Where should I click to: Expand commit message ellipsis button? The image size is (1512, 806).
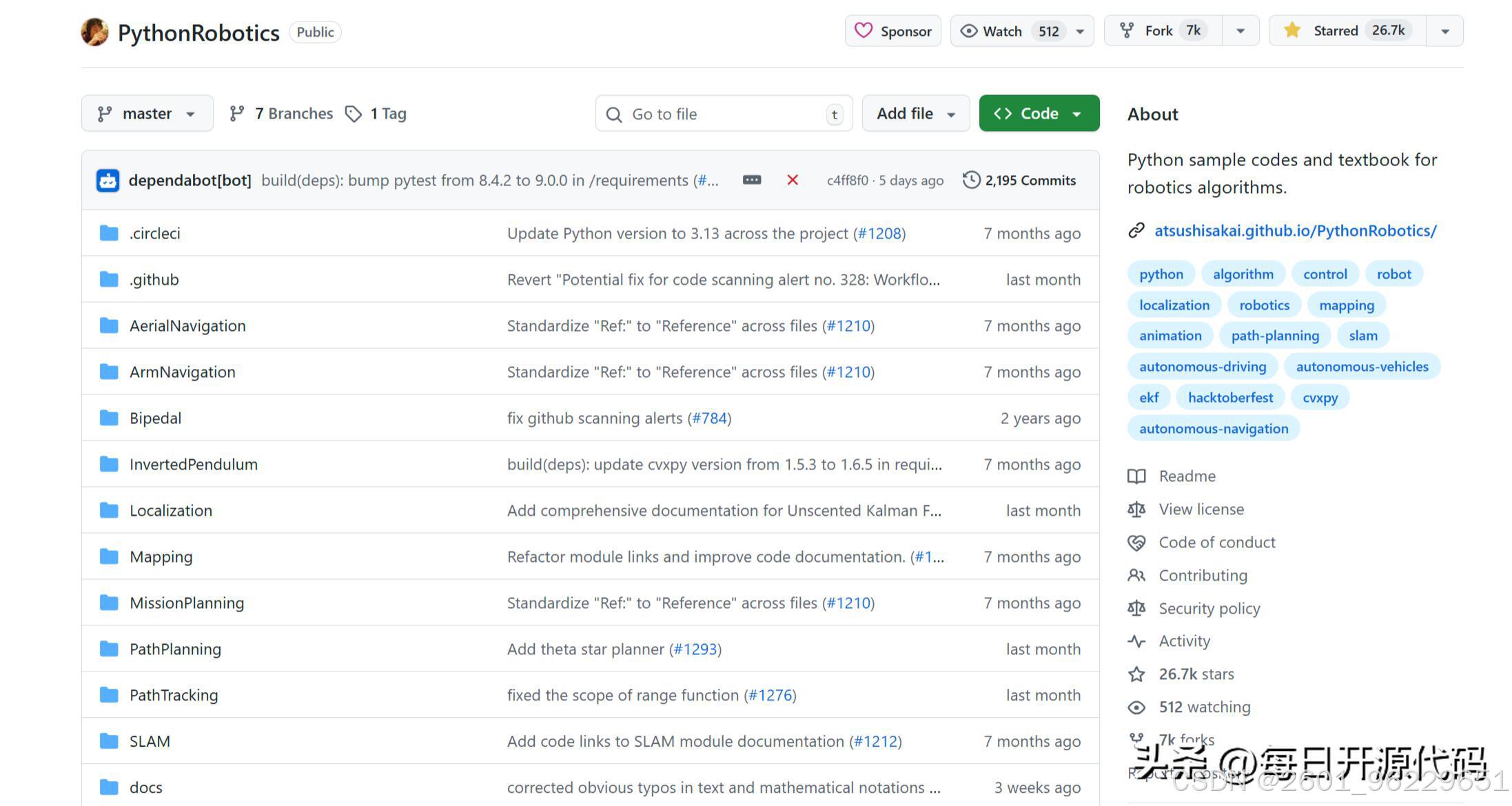752,180
